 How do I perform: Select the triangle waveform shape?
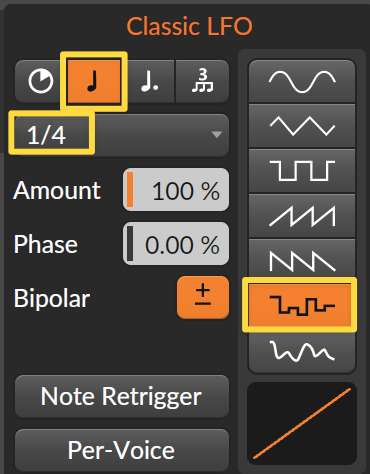(x=302, y=126)
